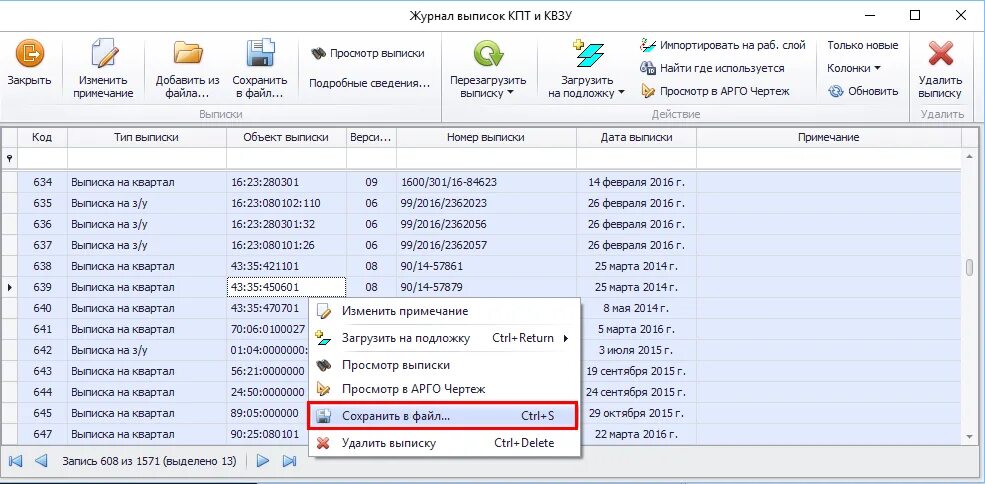
Task: Choose Удалить выписку in context menu
Action: (445, 443)
